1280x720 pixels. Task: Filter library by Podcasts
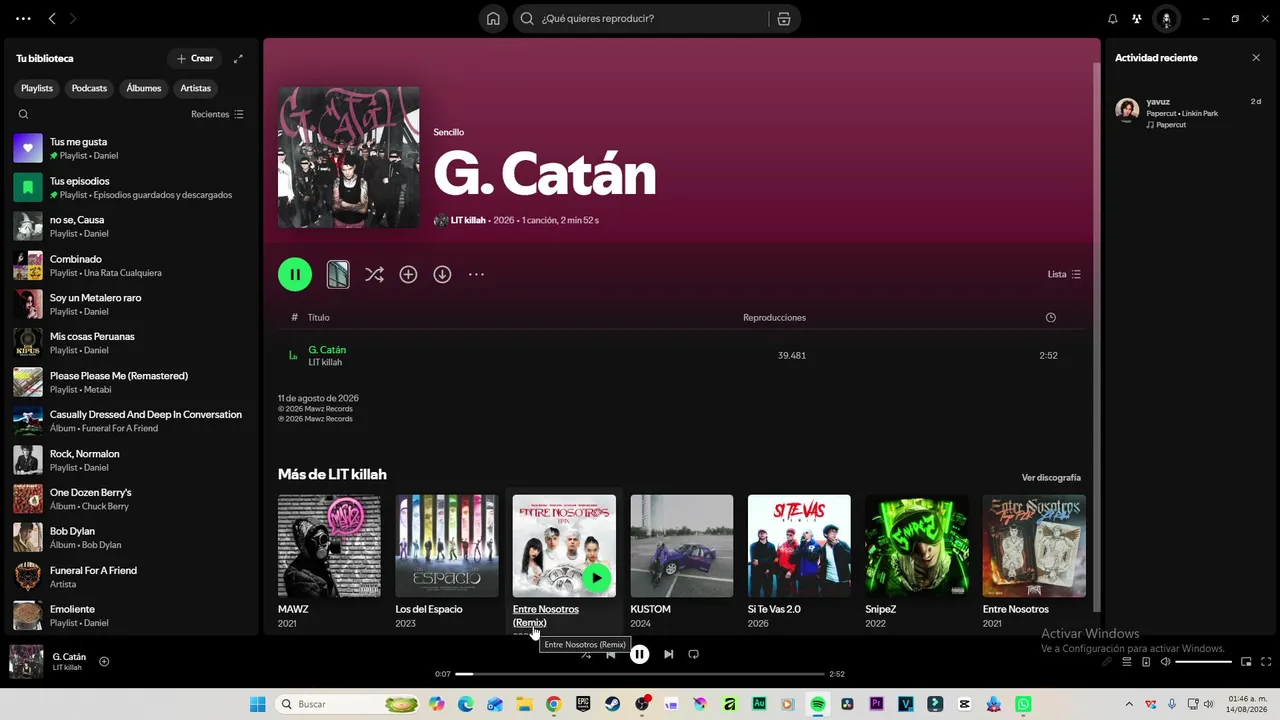pos(89,88)
